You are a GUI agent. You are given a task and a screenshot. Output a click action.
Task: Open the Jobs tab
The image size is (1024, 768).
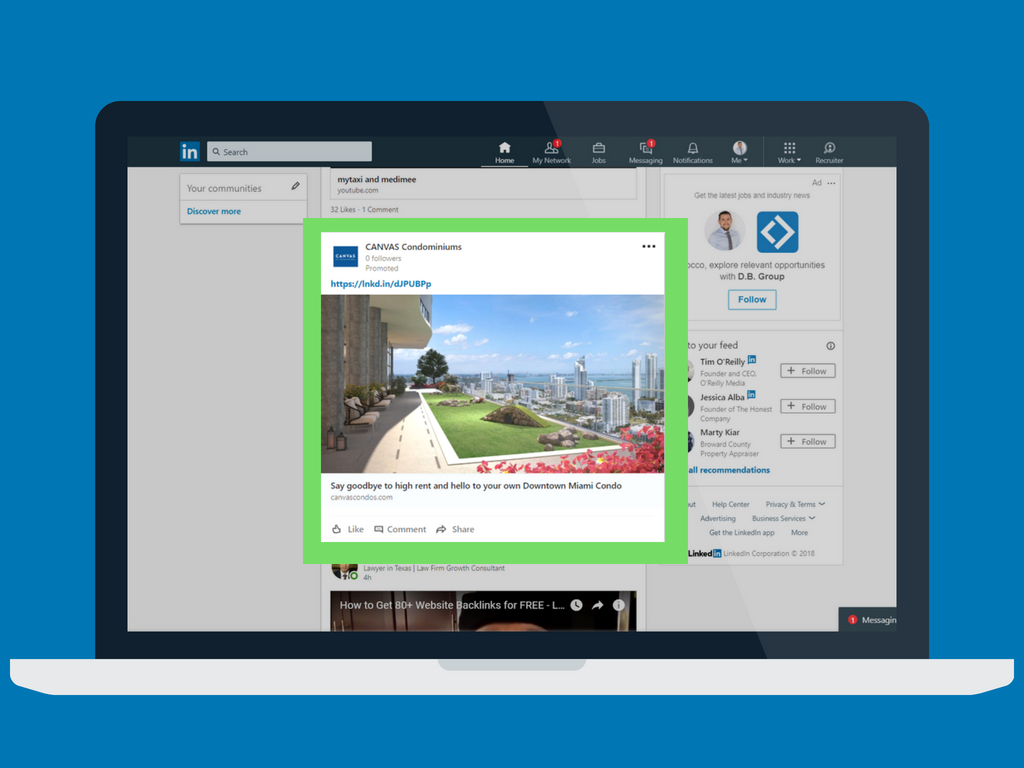(598, 153)
